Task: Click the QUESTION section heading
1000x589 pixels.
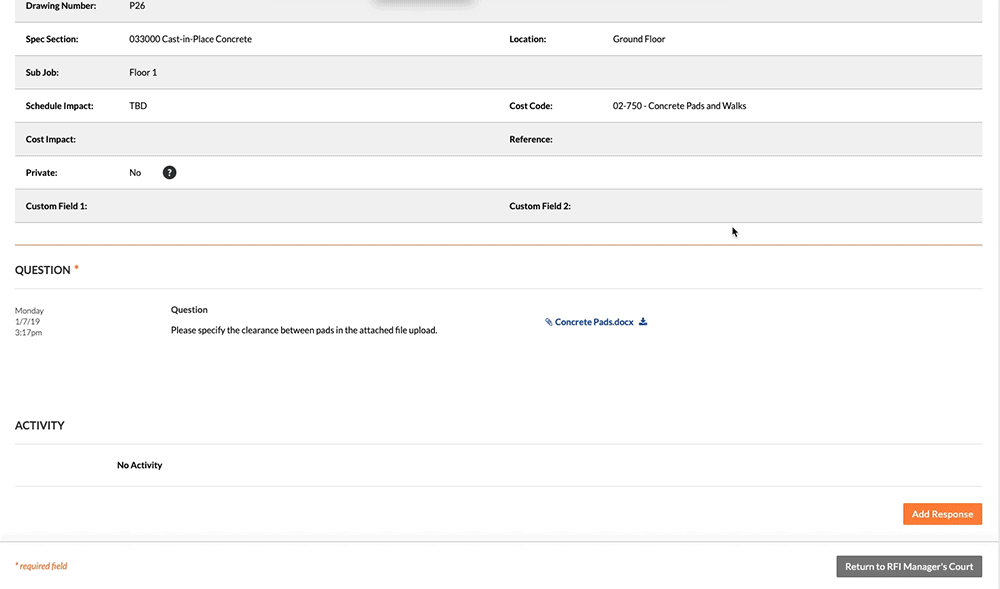Action: (43, 270)
